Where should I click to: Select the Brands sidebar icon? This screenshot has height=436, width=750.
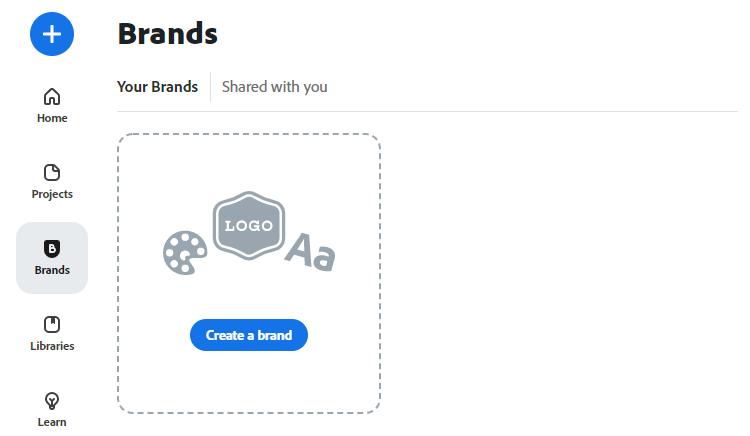pyautogui.click(x=52, y=249)
